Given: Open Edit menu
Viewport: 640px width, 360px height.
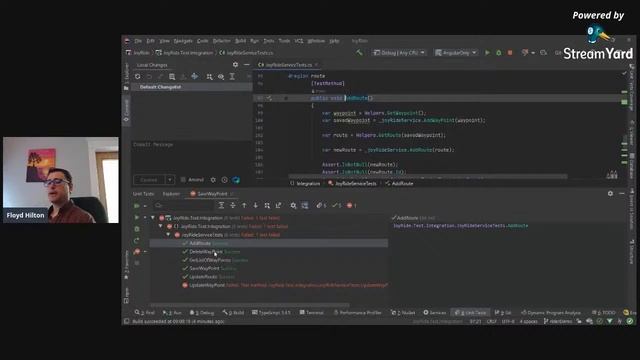Looking at the screenshot, I should point(151,41).
